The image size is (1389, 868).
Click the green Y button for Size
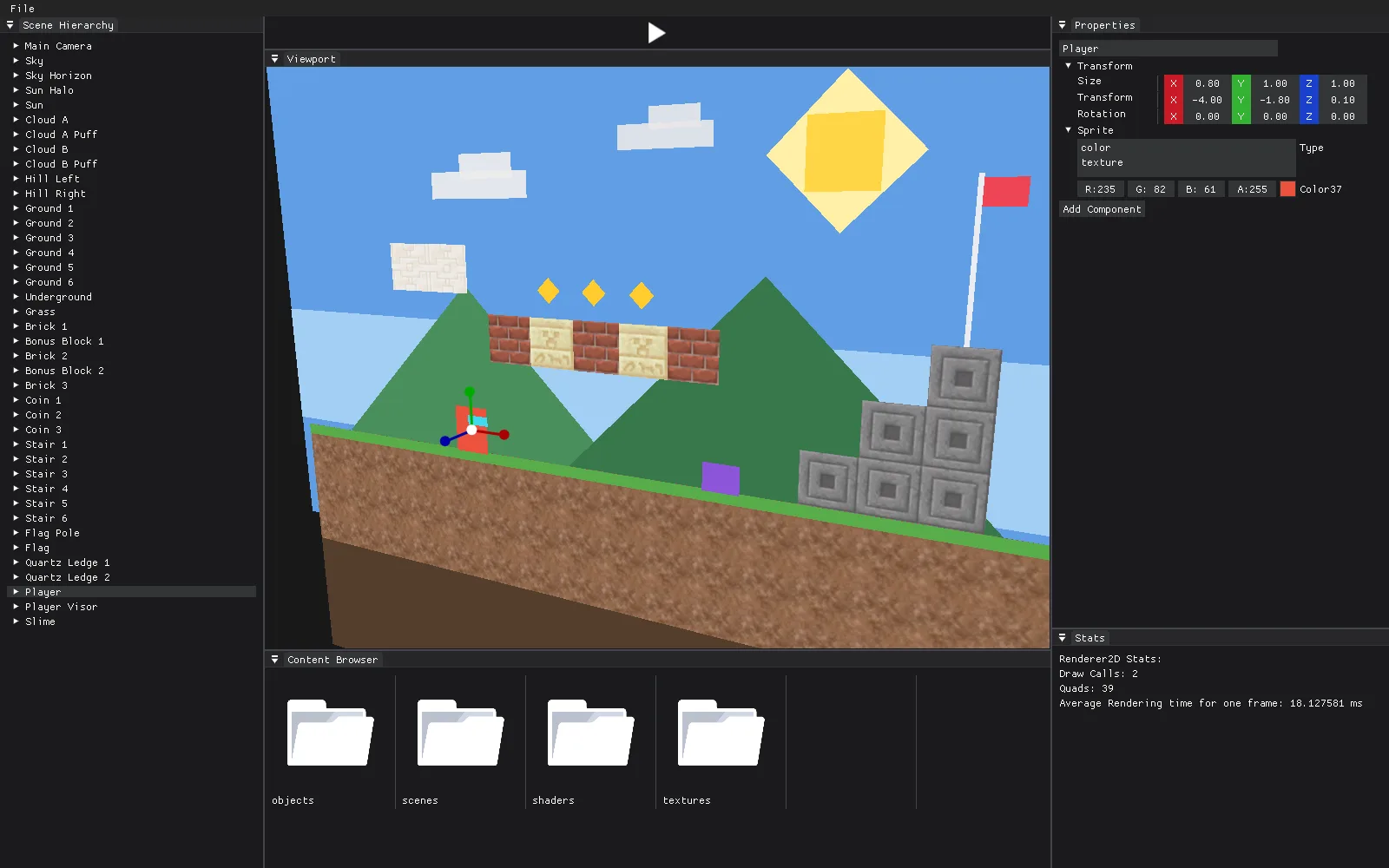pos(1241,83)
